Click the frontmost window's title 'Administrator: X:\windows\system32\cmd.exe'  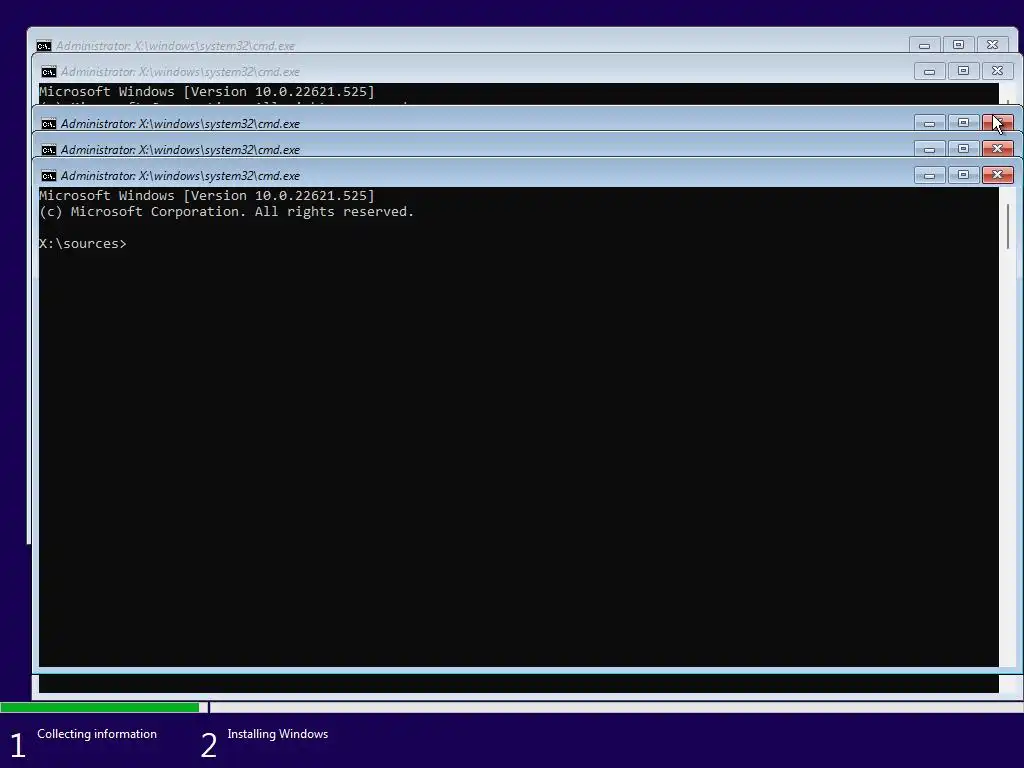tap(180, 176)
